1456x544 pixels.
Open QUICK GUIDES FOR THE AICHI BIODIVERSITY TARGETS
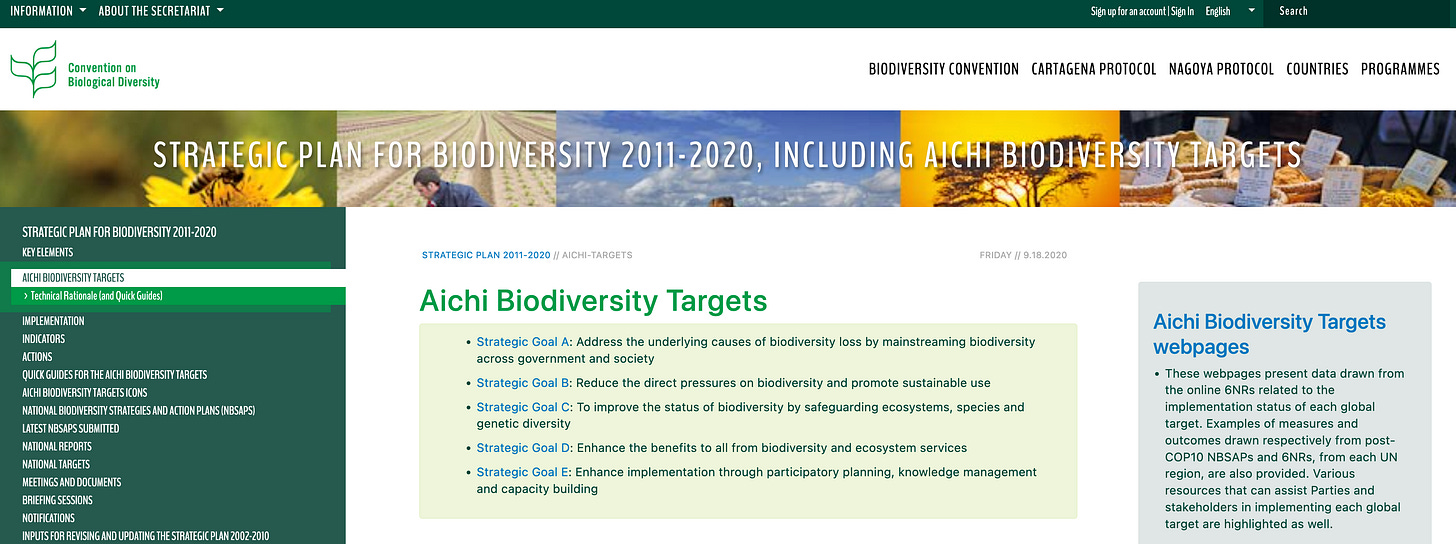[x=115, y=375]
